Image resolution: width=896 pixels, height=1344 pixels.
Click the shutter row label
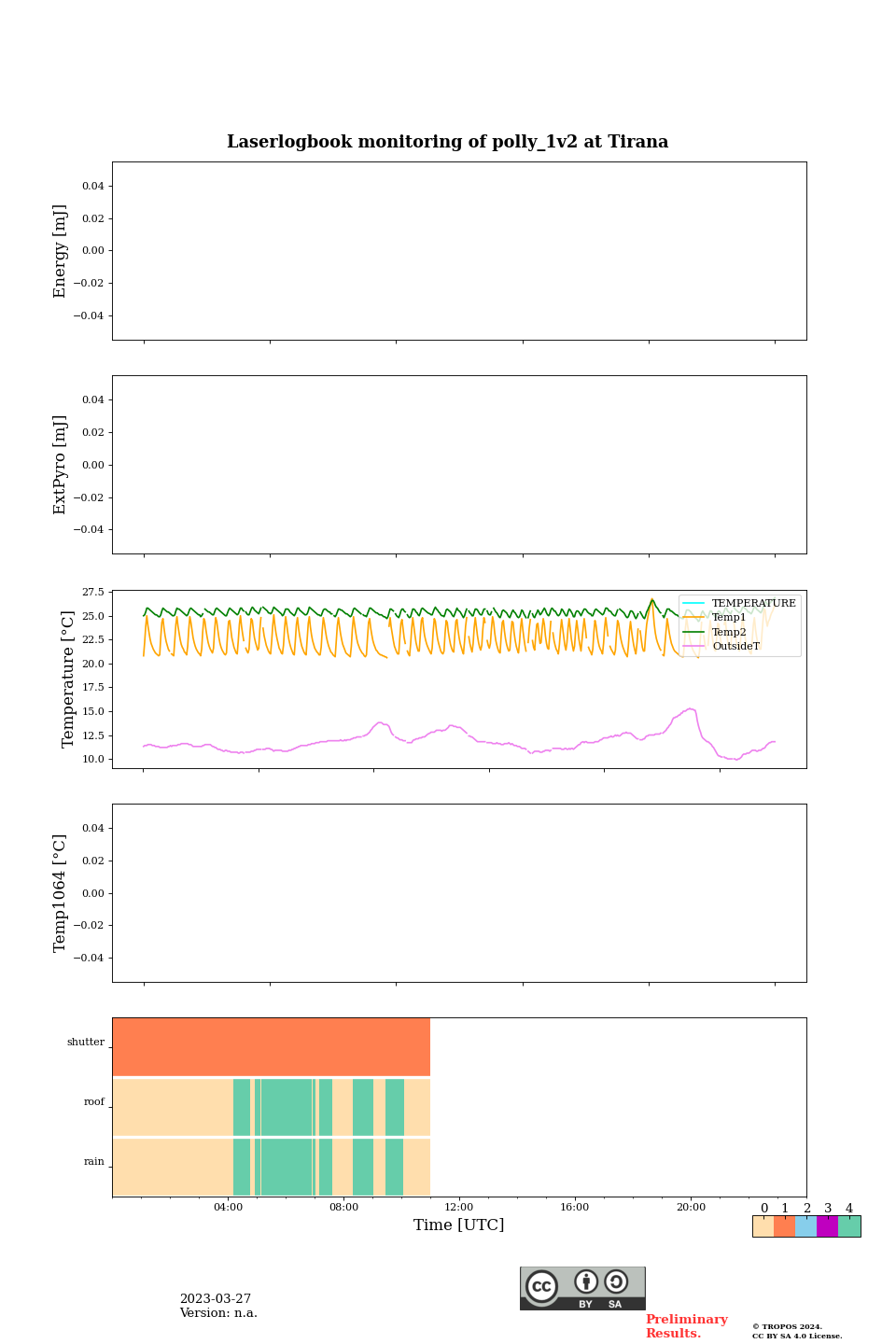(x=86, y=1042)
